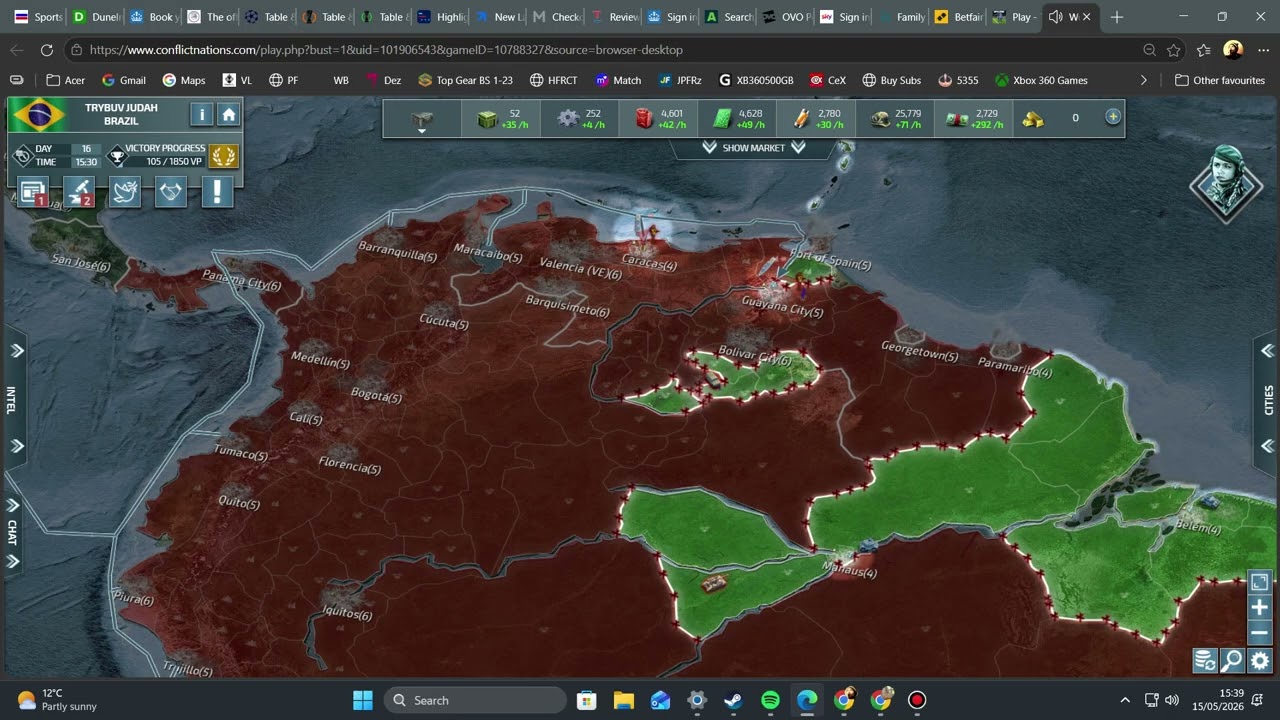Expand the Show Market panel
The width and height of the screenshot is (1280, 720).
(x=753, y=147)
